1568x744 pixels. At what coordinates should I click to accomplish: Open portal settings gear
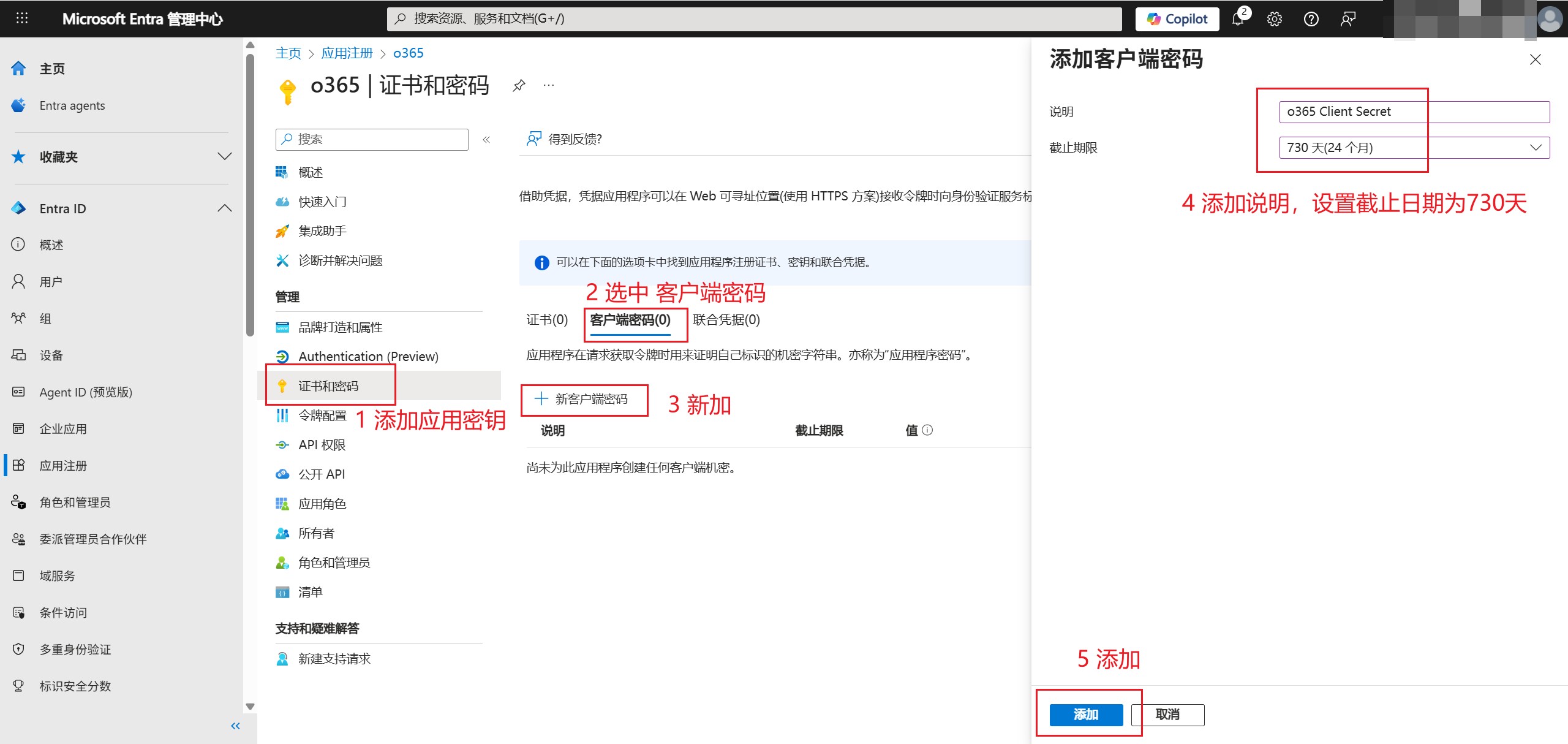click(x=1275, y=19)
